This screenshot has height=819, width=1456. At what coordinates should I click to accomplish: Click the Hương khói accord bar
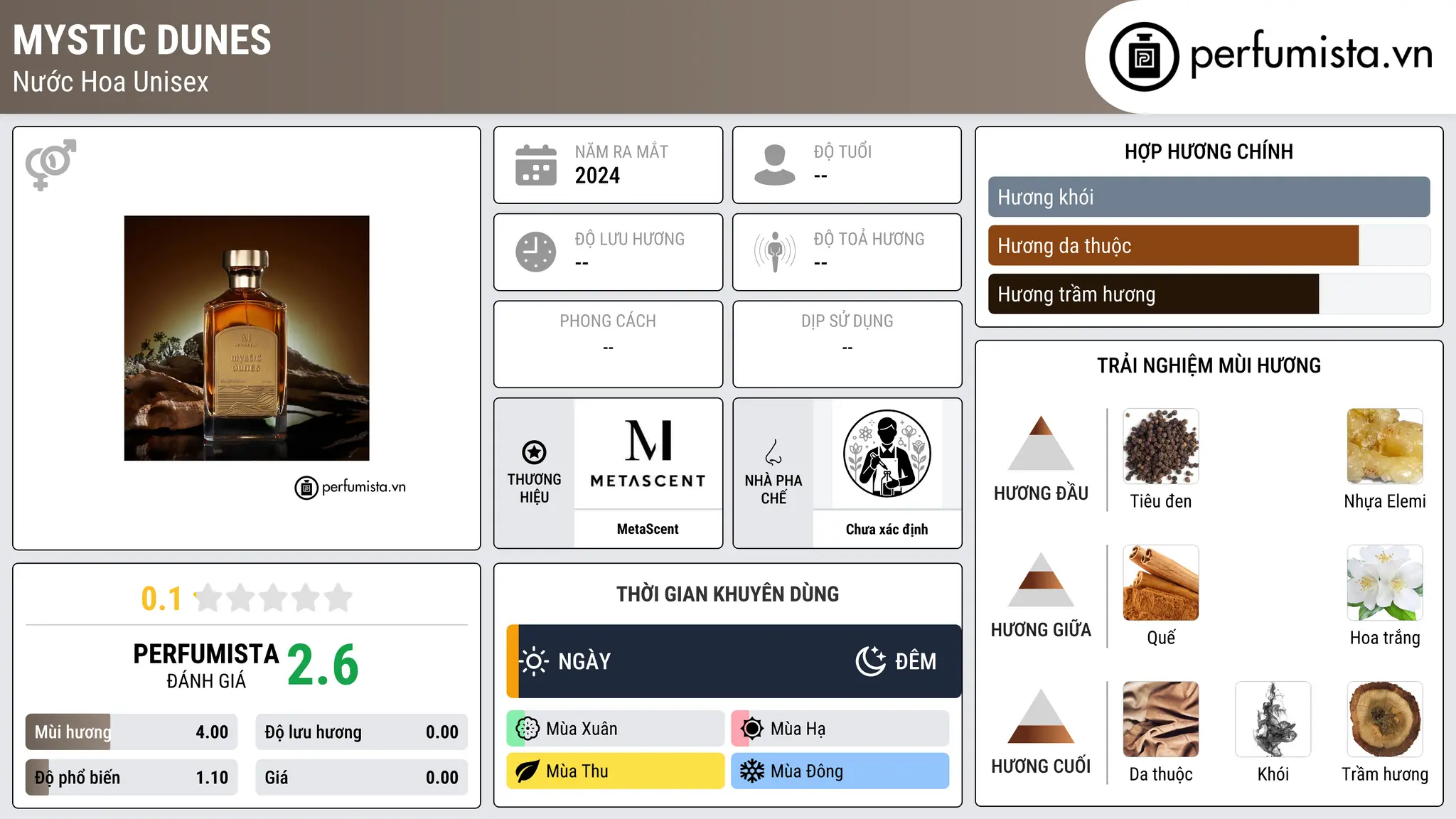click(x=1209, y=197)
